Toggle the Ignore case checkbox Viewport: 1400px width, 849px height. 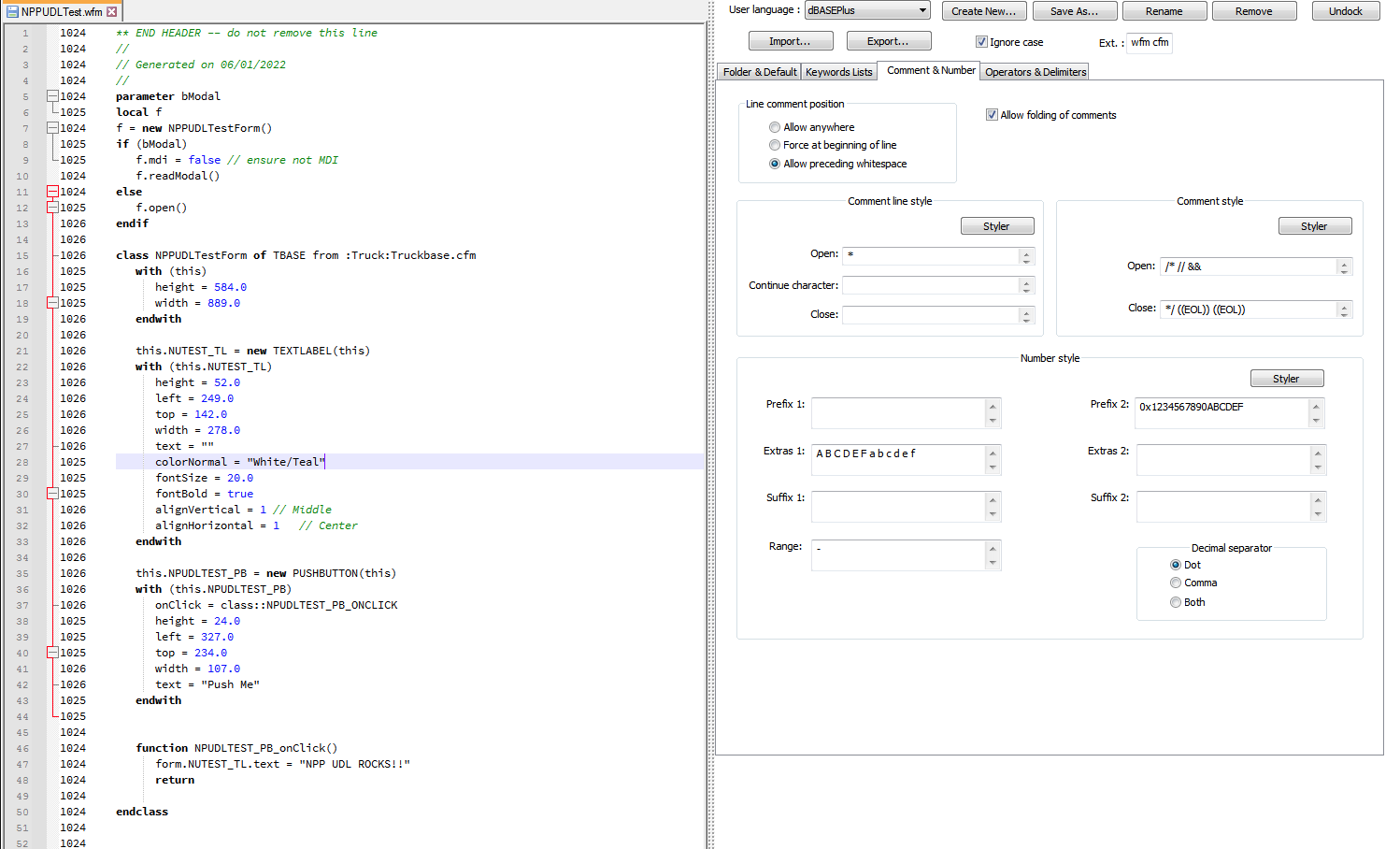pos(981,42)
